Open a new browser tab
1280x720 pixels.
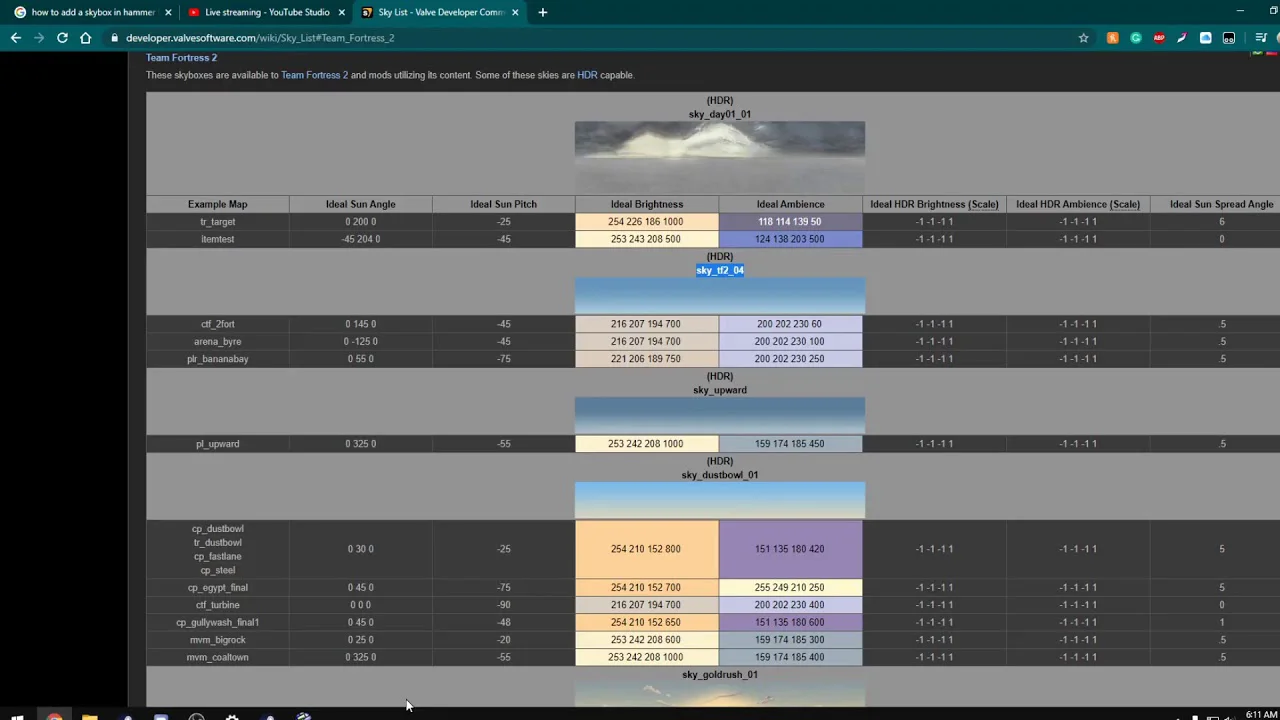click(x=542, y=12)
